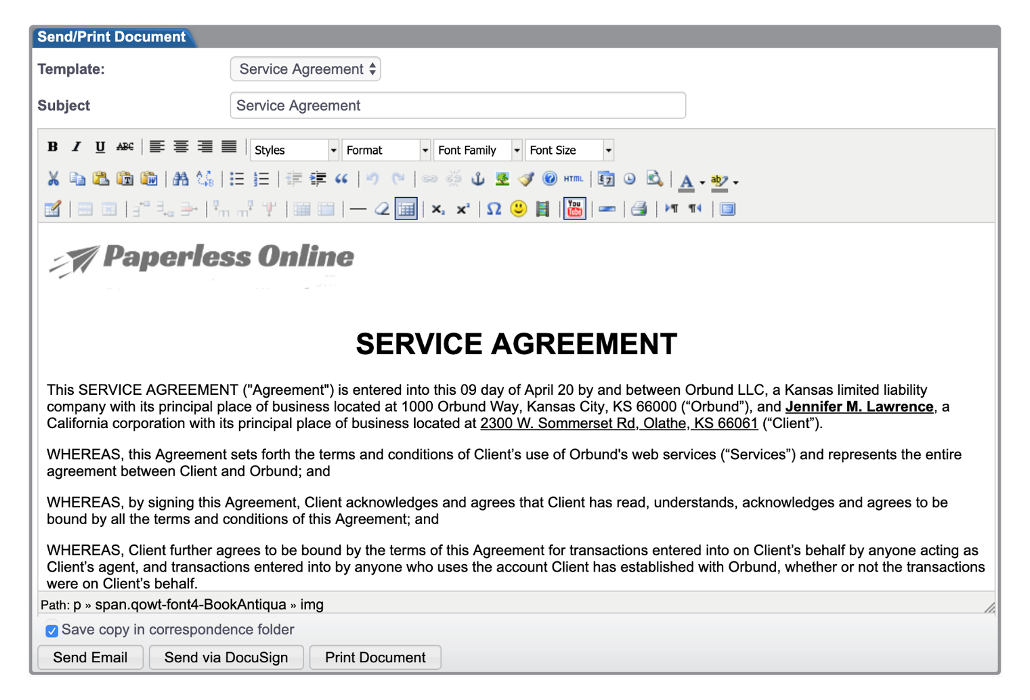Screen dimensions: 1030x700
Task: Remove formatting with eraser icon
Action: coord(382,209)
